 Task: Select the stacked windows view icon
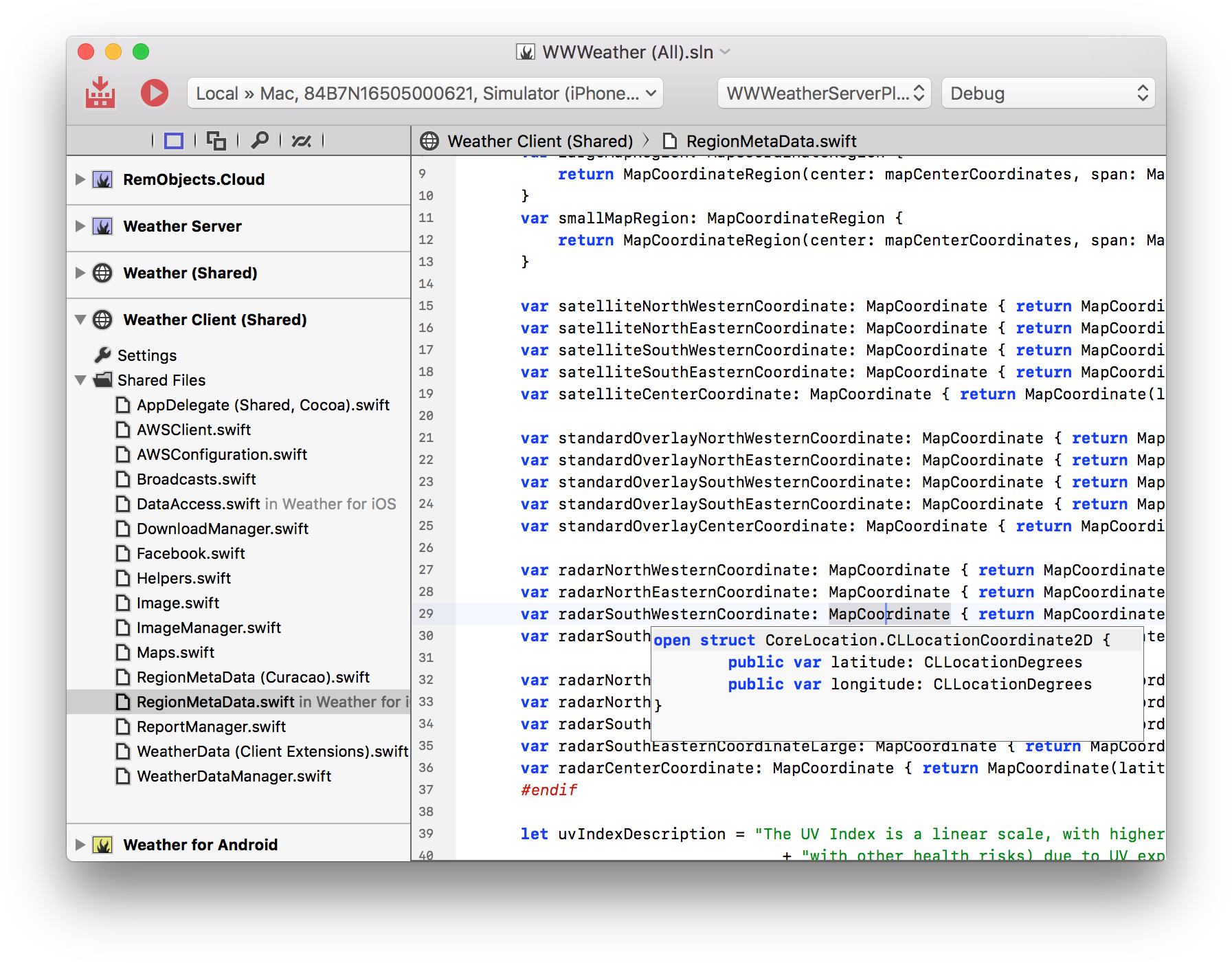216,141
